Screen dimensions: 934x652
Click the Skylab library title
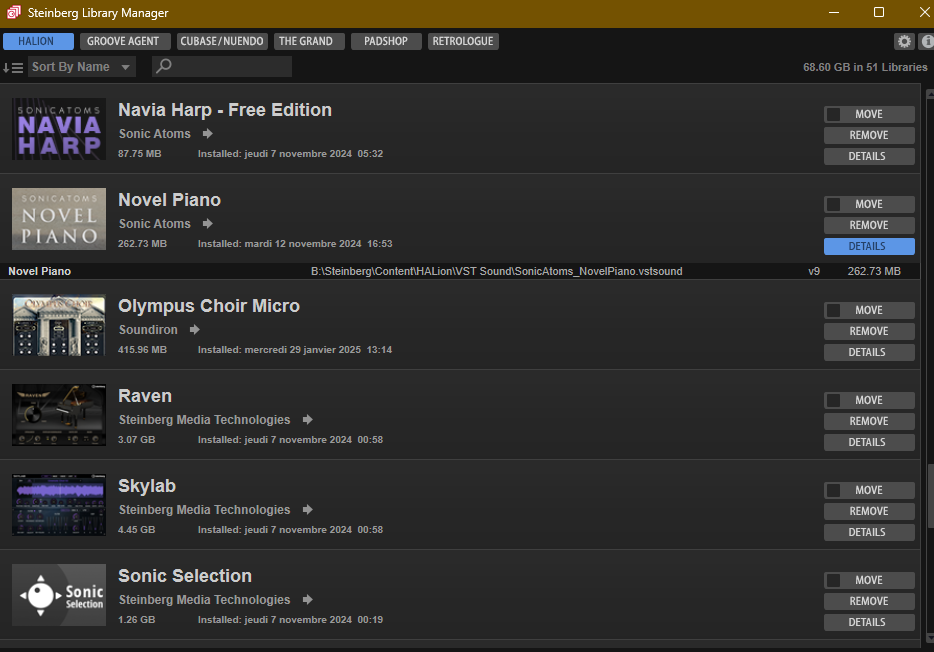[147, 485]
